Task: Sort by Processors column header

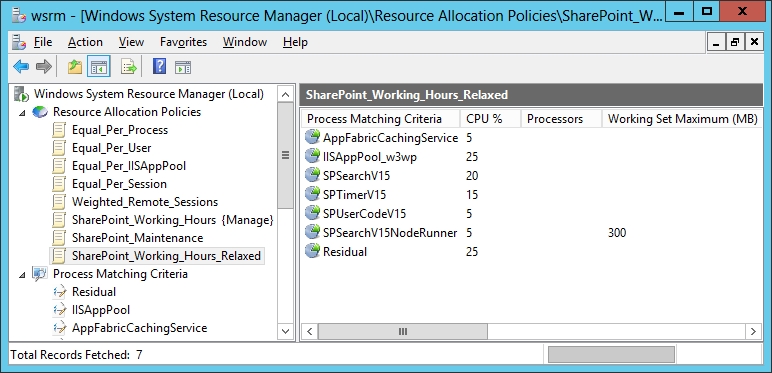Action: [561, 119]
